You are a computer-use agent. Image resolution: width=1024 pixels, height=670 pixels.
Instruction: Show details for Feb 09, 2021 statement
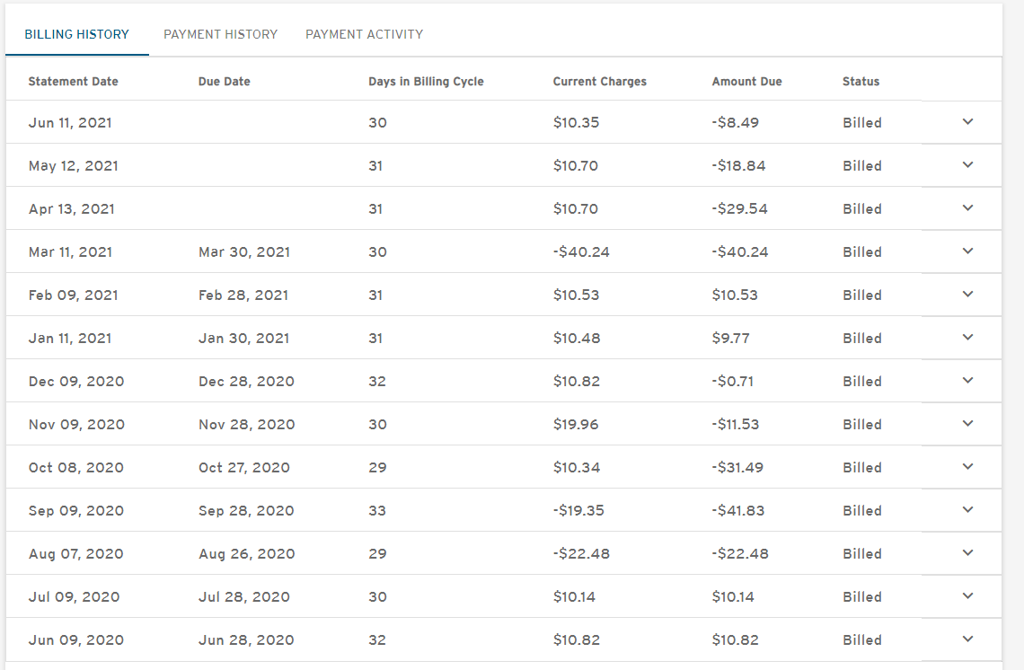tap(968, 294)
